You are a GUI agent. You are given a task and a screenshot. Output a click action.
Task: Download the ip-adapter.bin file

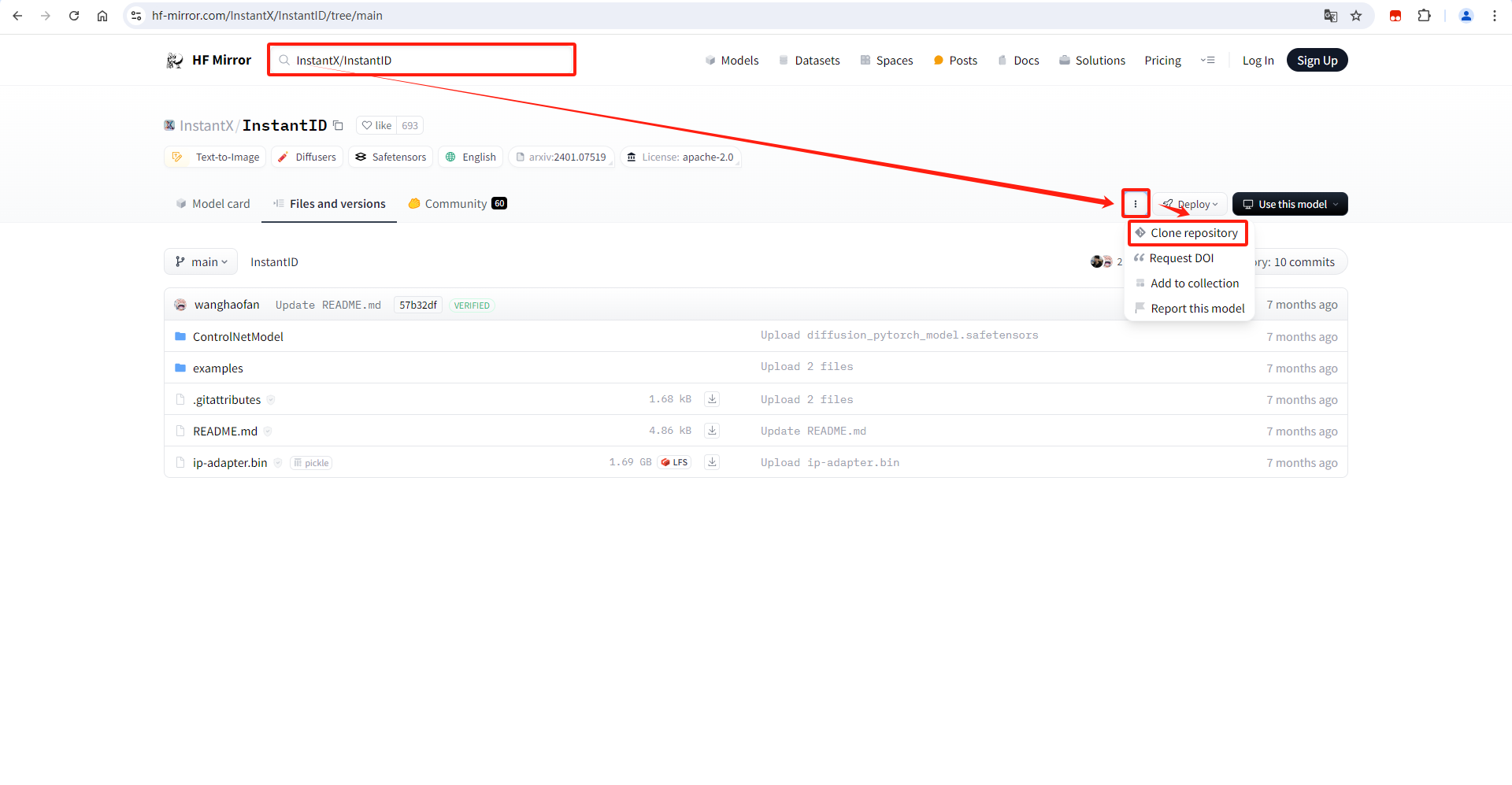click(x=712, y=462)
